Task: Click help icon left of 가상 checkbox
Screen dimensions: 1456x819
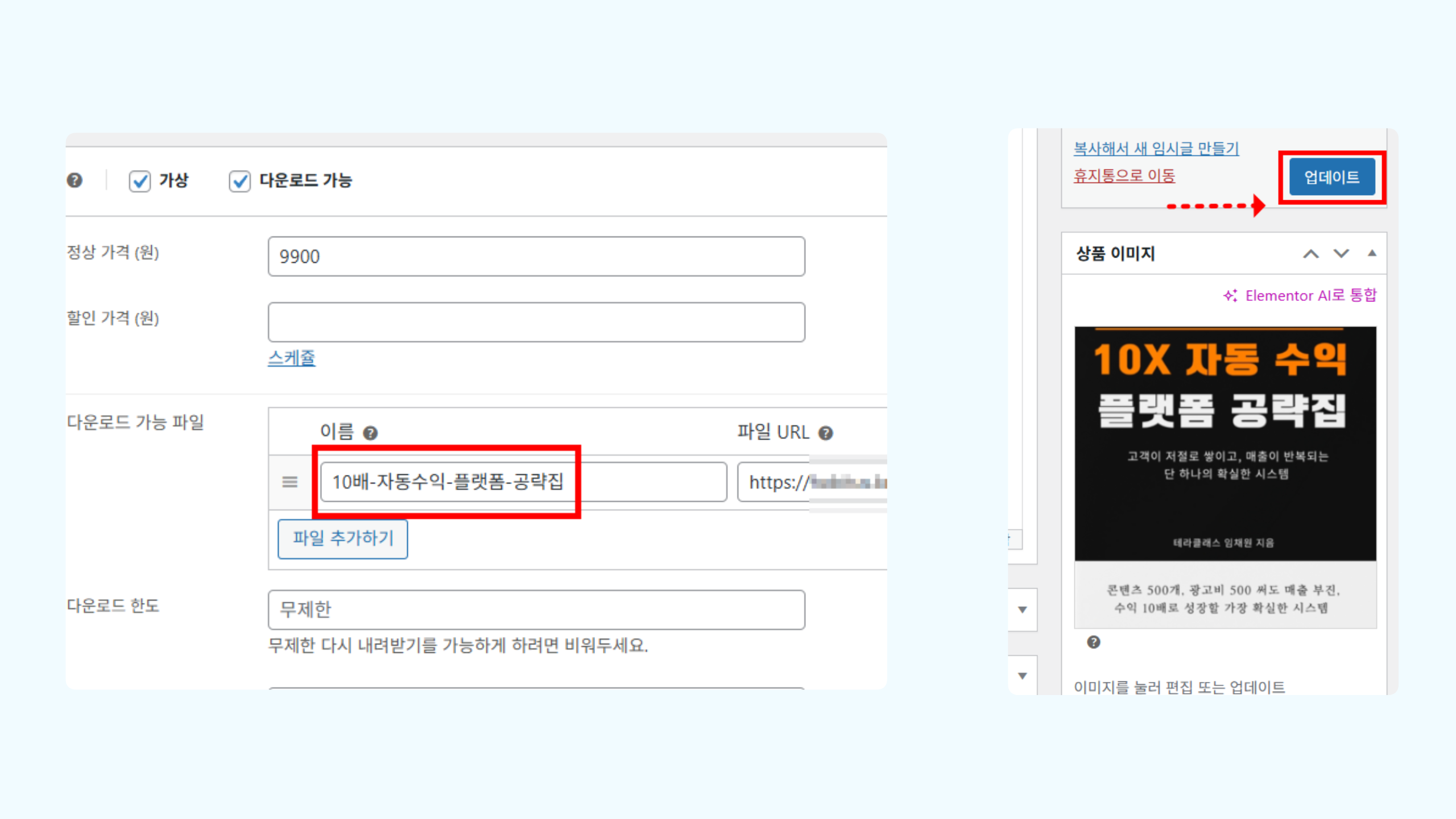Action: click(x=75, y=180)
